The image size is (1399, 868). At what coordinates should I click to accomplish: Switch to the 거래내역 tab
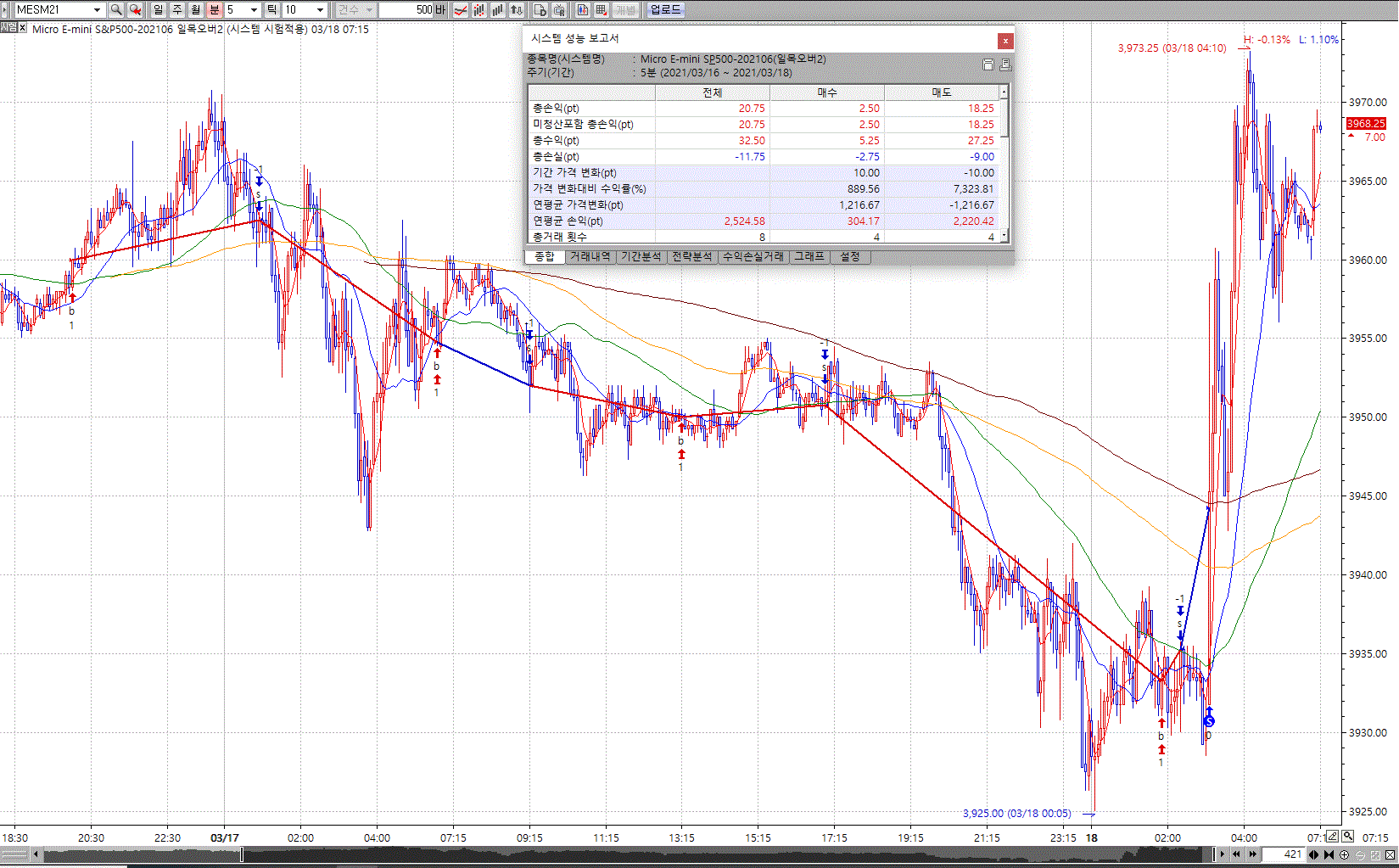[590, 256]
